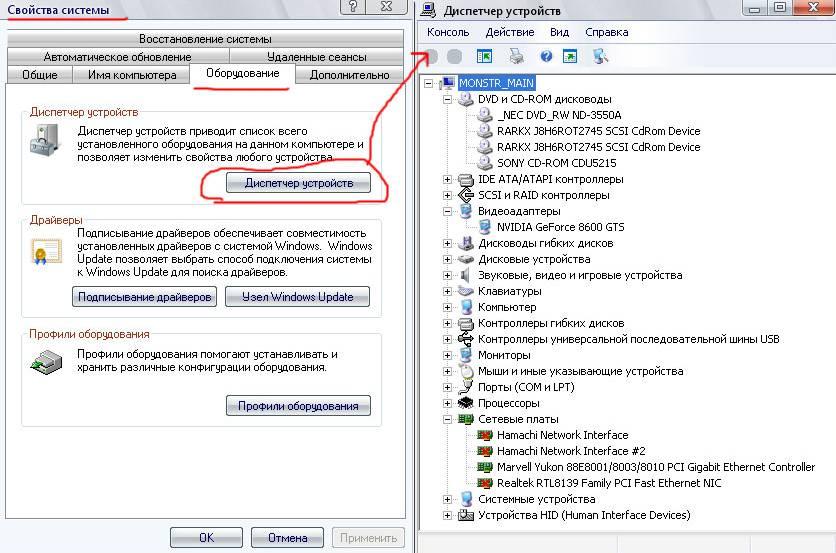Click the SCSI и RAID контроллеры icon
The width and height of the screenshot is (836, 553).
point(466,195)
